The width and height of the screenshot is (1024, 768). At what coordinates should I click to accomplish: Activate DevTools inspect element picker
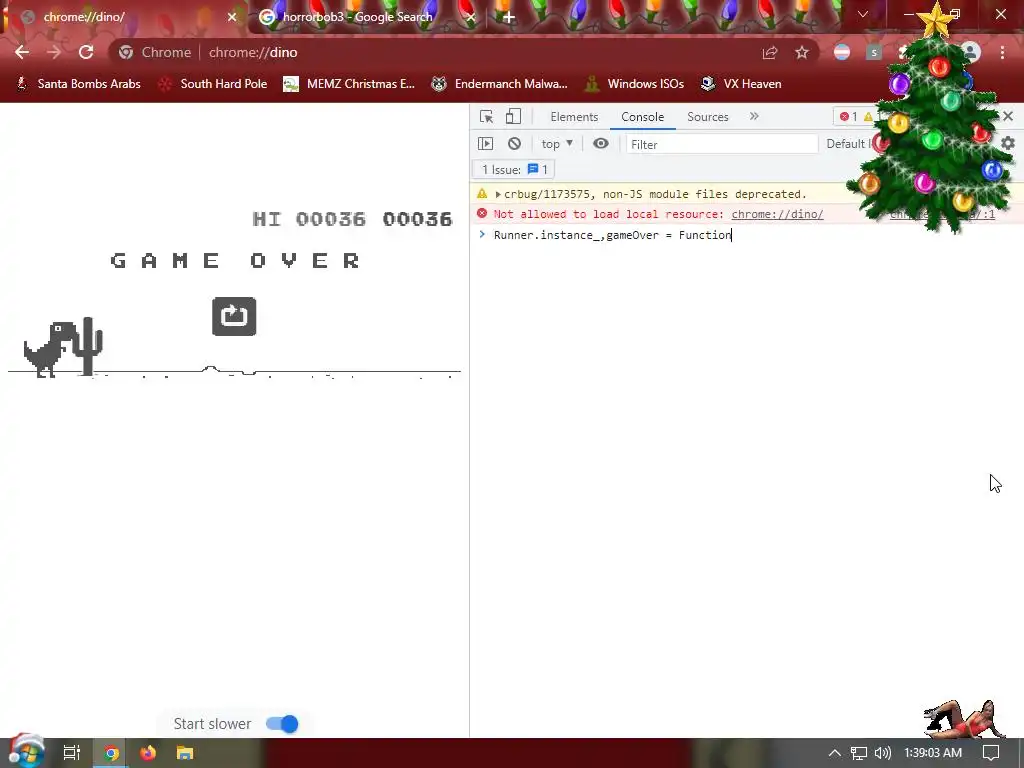point(487,117)
